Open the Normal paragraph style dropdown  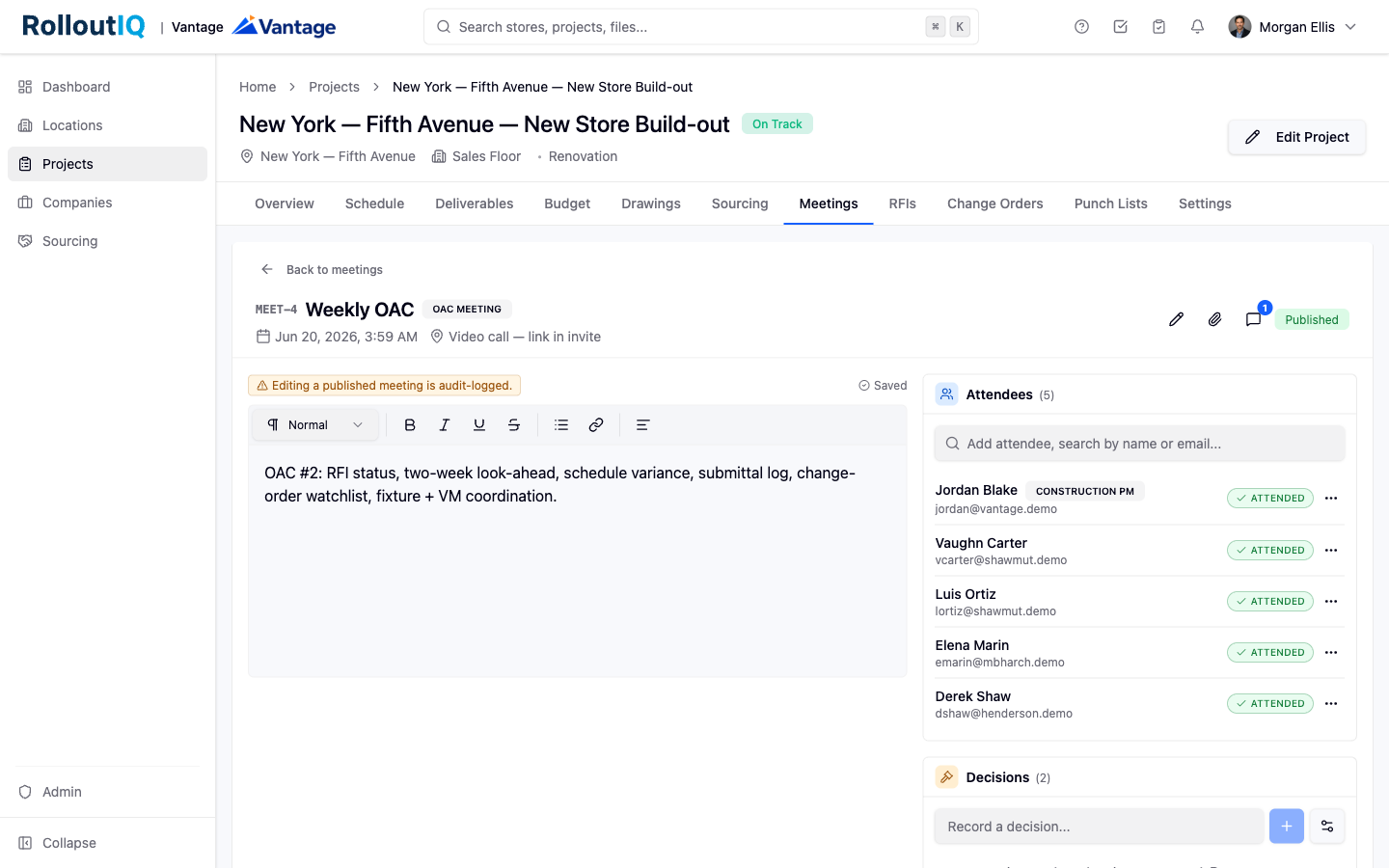tap(315, 424)
